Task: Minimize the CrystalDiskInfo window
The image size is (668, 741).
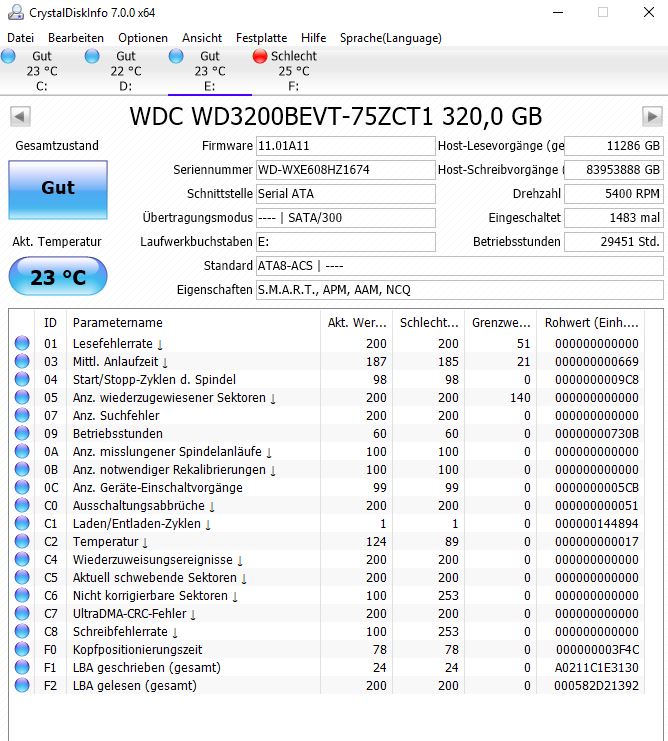Action: coord(558,12)
